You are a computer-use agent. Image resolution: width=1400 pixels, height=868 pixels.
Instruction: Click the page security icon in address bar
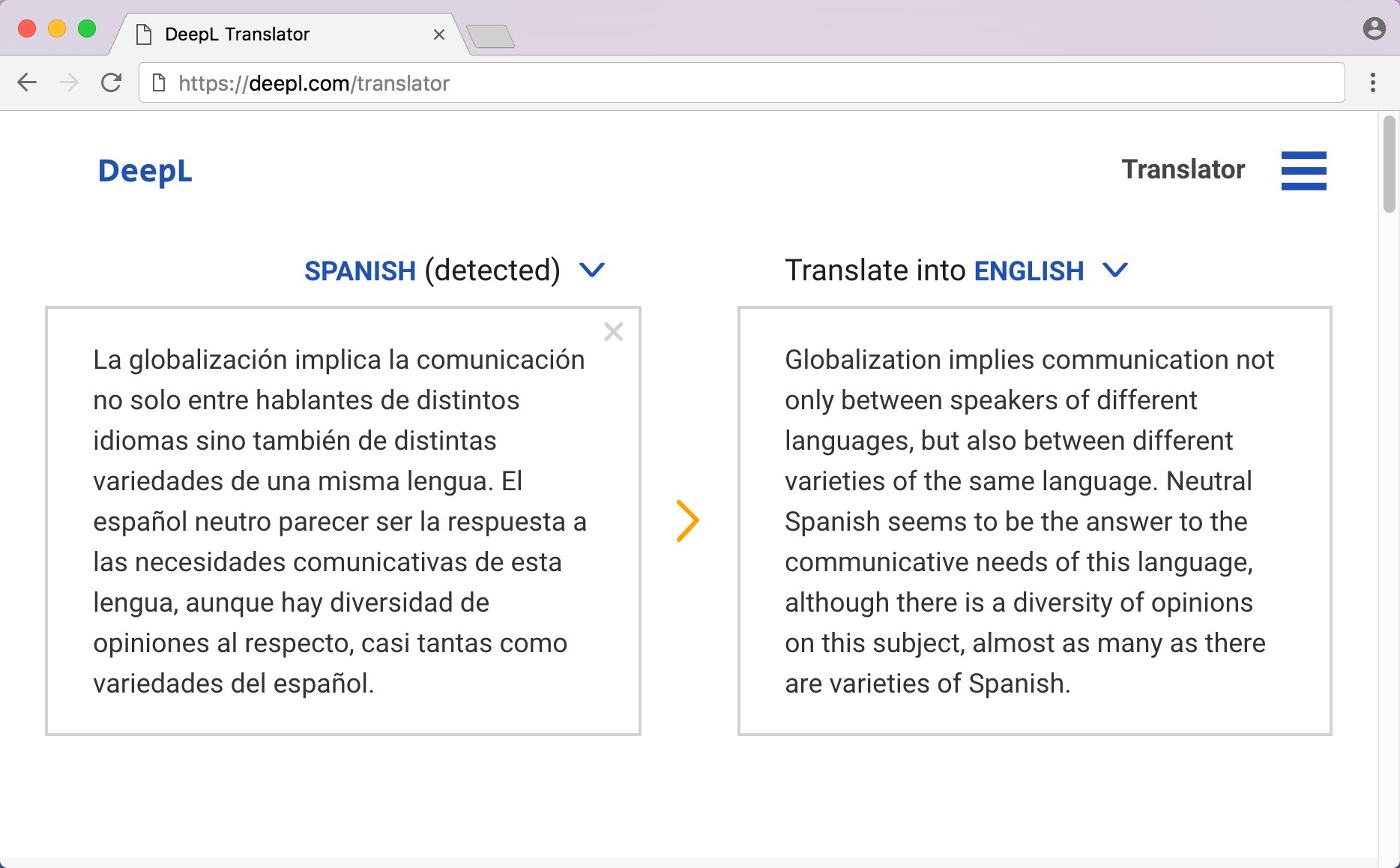[x=158, y=83]
